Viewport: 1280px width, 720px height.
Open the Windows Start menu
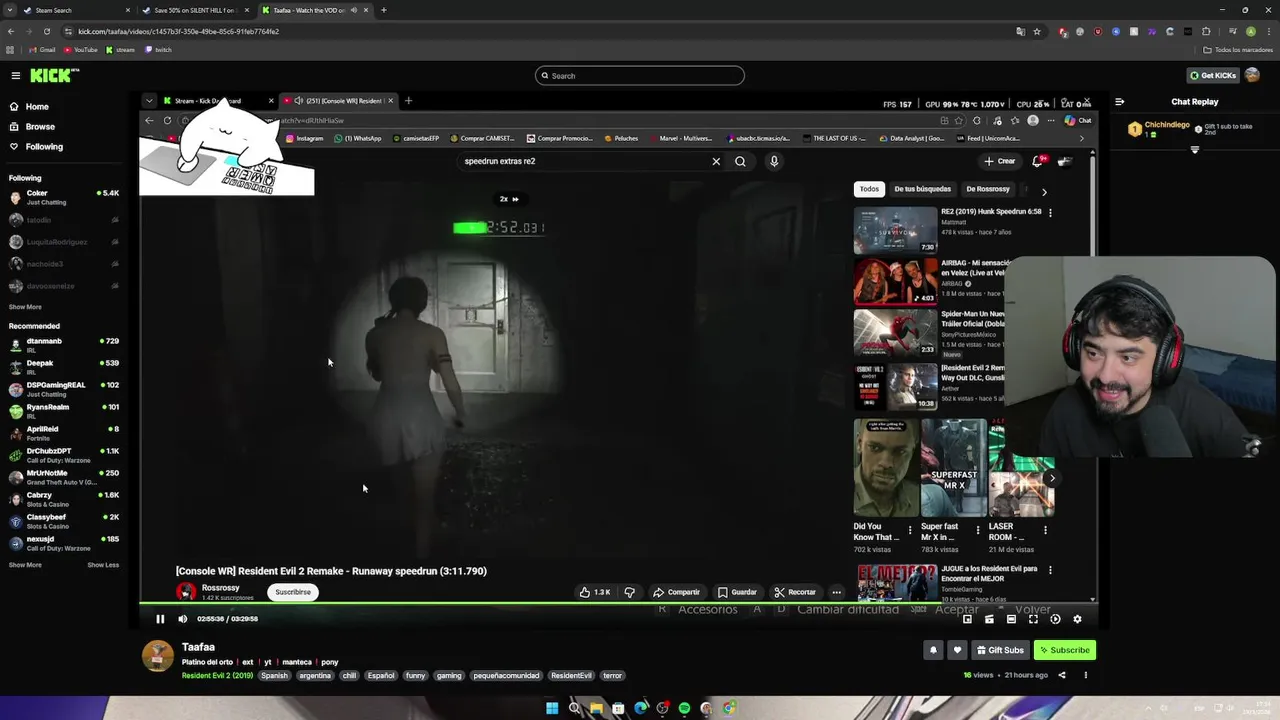(x=552, y=708)
